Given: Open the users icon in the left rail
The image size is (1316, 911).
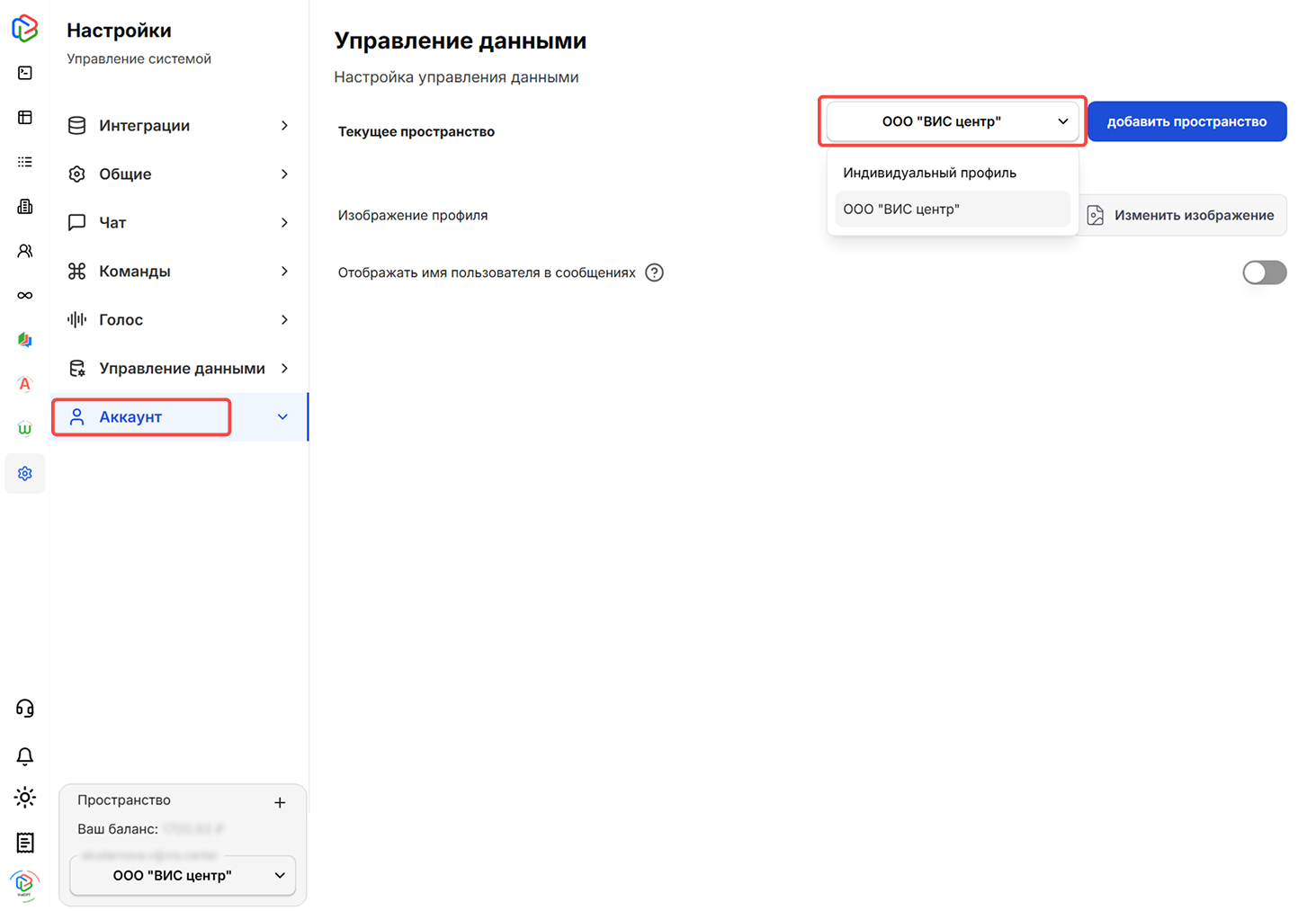Looking at the screenshot, I should 24,250.
